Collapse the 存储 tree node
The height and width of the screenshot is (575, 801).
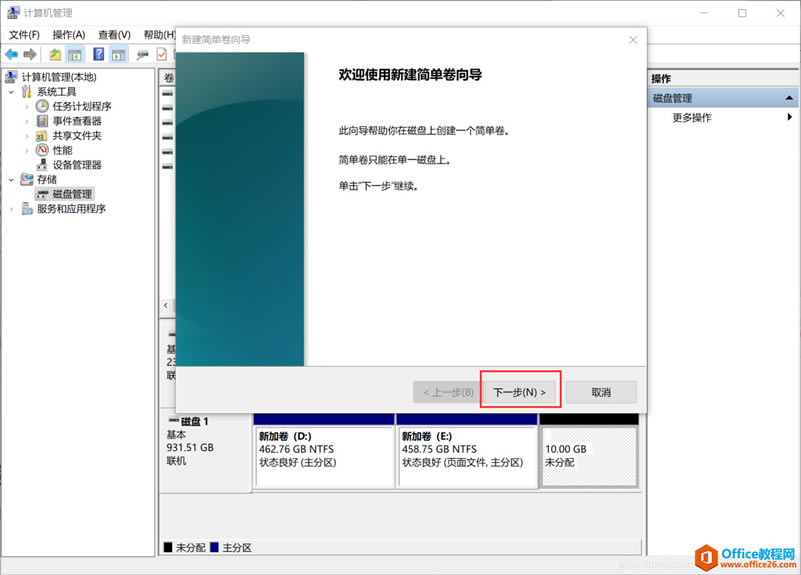[11, 180]
